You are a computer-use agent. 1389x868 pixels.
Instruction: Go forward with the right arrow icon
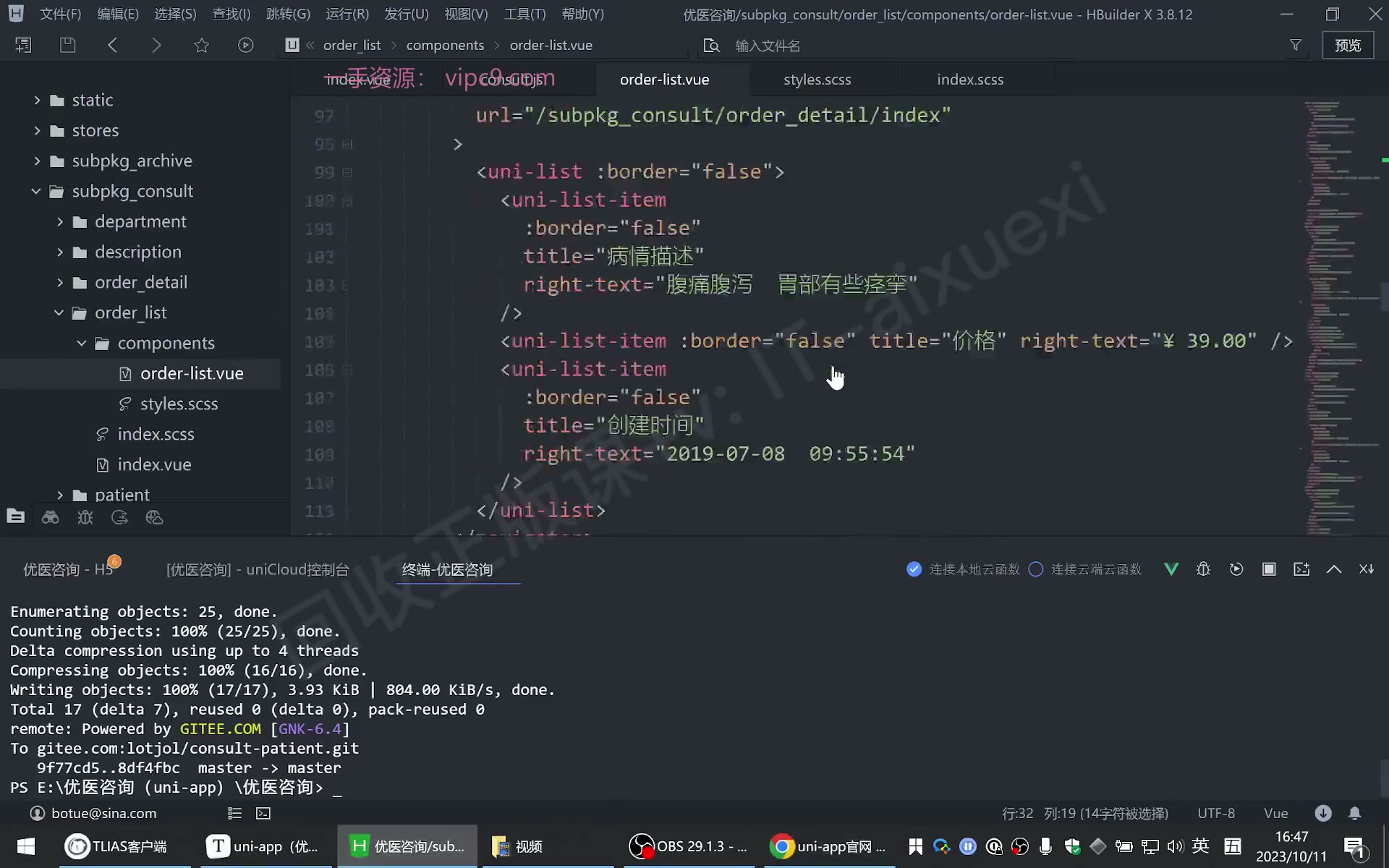pos(156,45)
